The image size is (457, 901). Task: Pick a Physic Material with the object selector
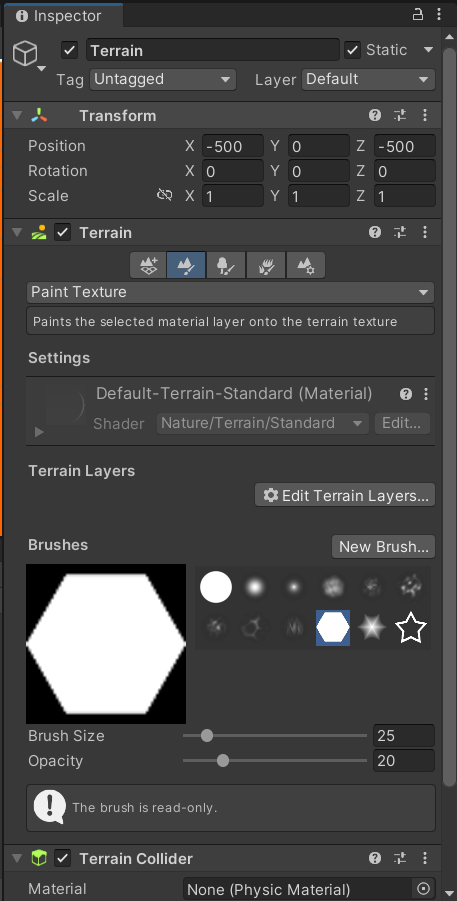coord(423,889)
